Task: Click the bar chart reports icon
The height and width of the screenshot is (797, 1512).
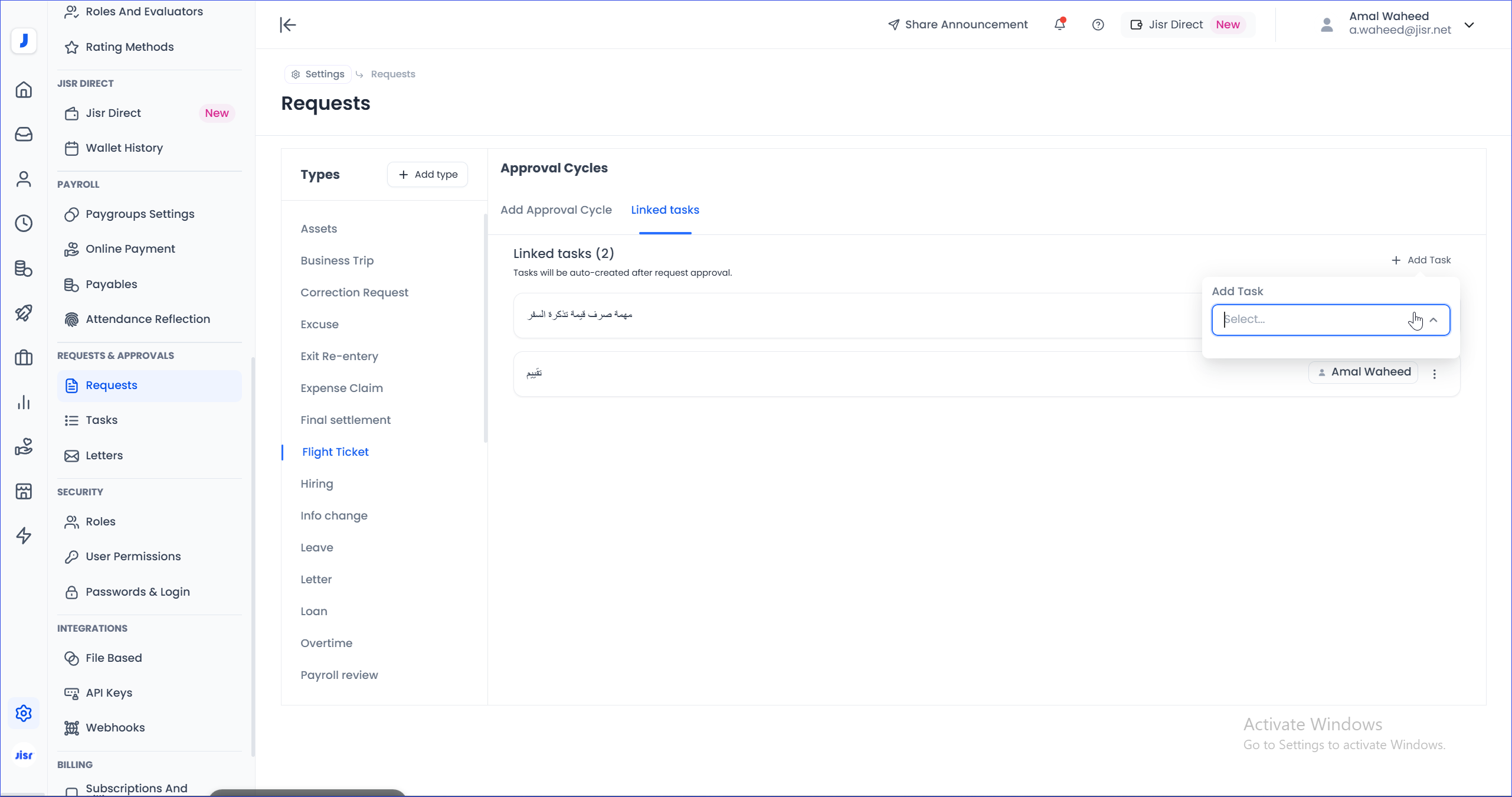Action: click(x=24, y=403)
